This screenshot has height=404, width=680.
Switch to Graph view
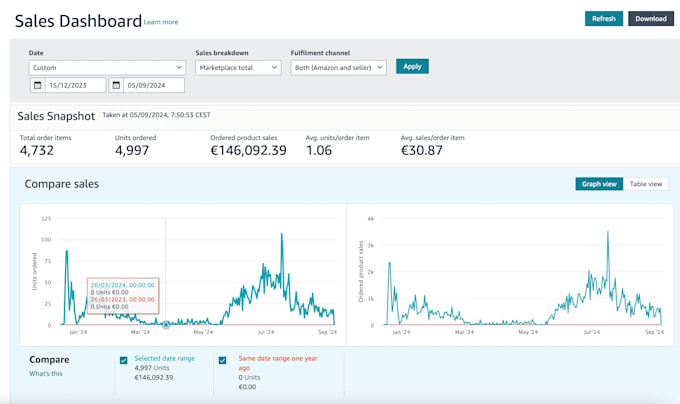coord(599,184)
